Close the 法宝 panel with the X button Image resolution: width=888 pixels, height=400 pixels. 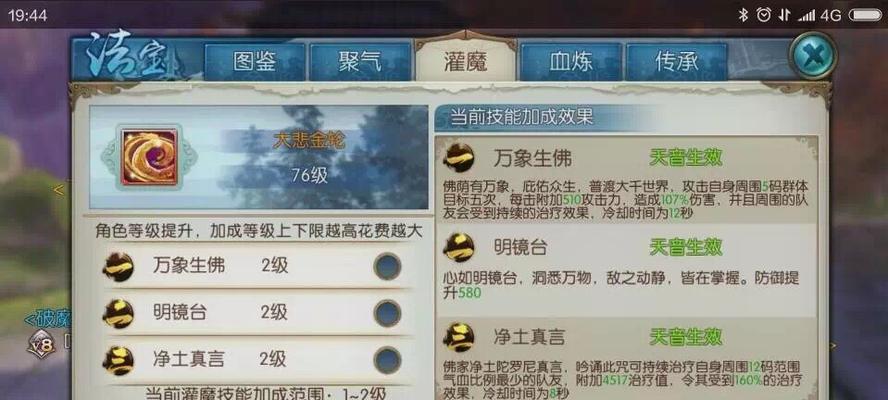click(813, 56)
